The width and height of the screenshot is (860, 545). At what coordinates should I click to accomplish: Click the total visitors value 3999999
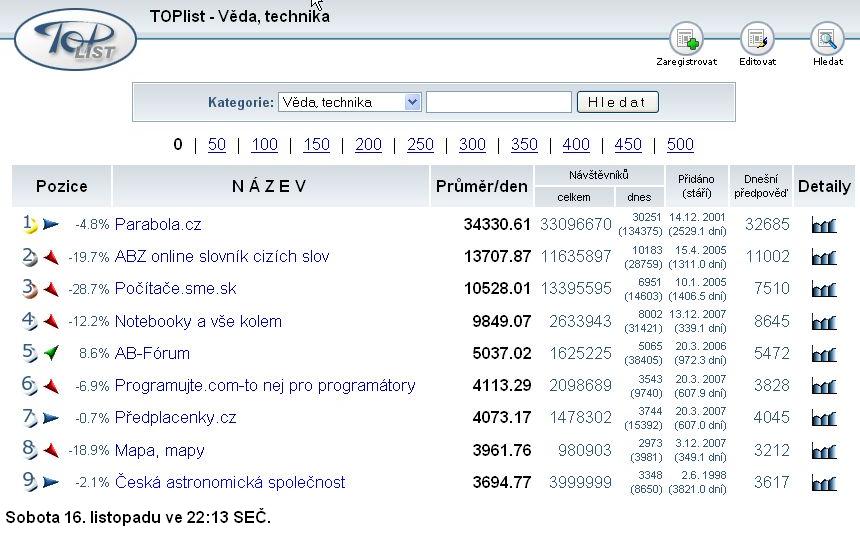[580, 482]
